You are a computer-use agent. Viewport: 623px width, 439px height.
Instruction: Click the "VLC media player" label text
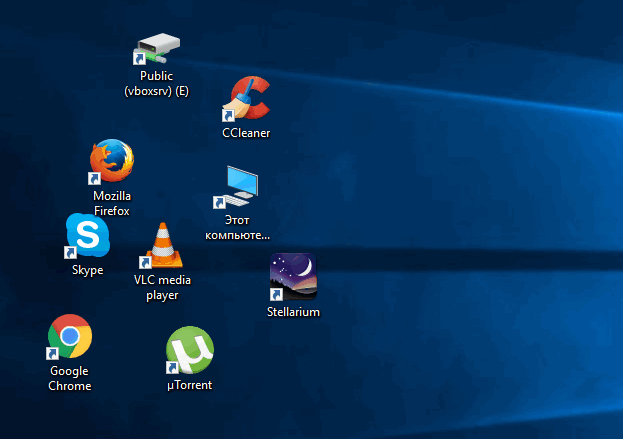[x=162, y=287]
